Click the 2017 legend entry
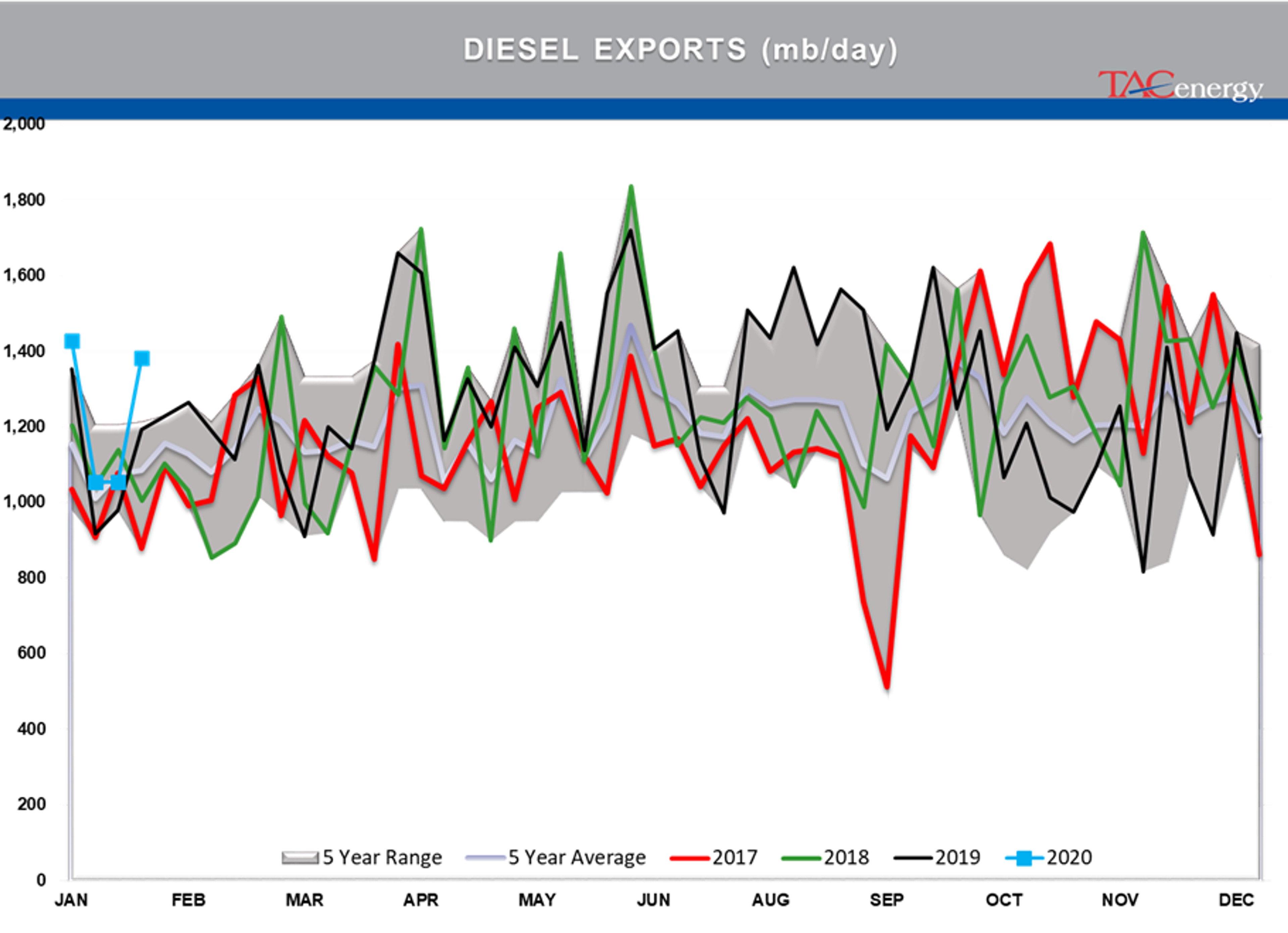The height and width of the screenshot is (933, 1288). click(714, 858)
